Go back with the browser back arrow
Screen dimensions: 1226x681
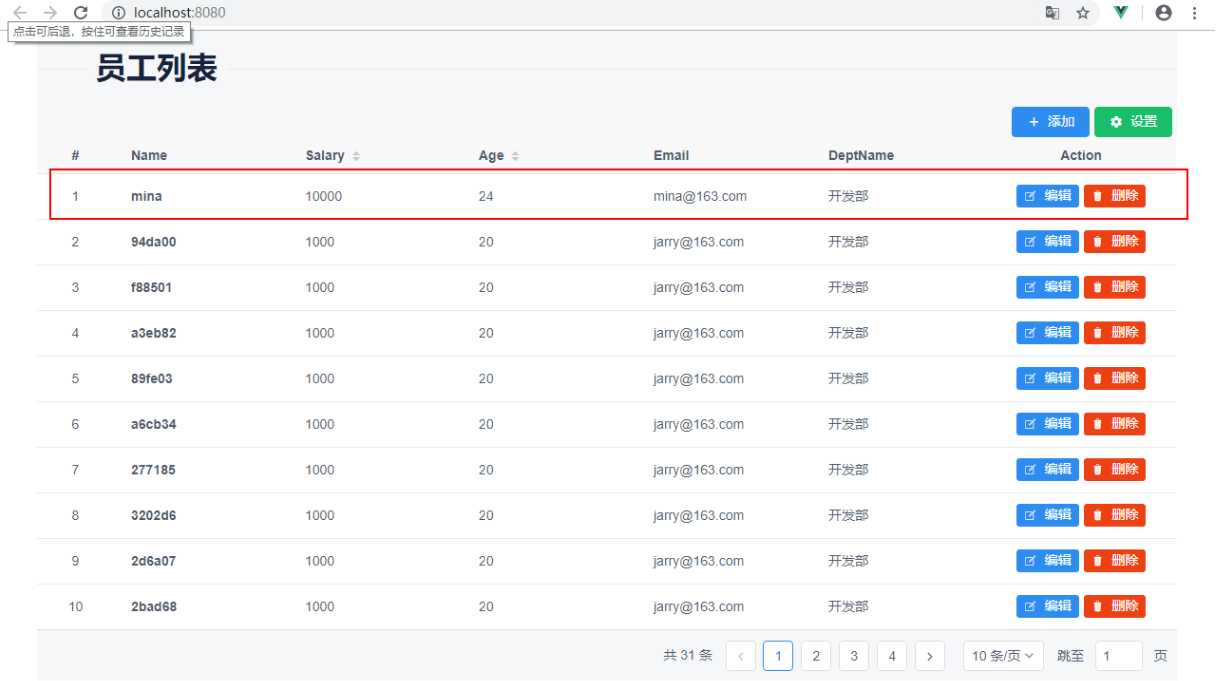click(20, 13)
